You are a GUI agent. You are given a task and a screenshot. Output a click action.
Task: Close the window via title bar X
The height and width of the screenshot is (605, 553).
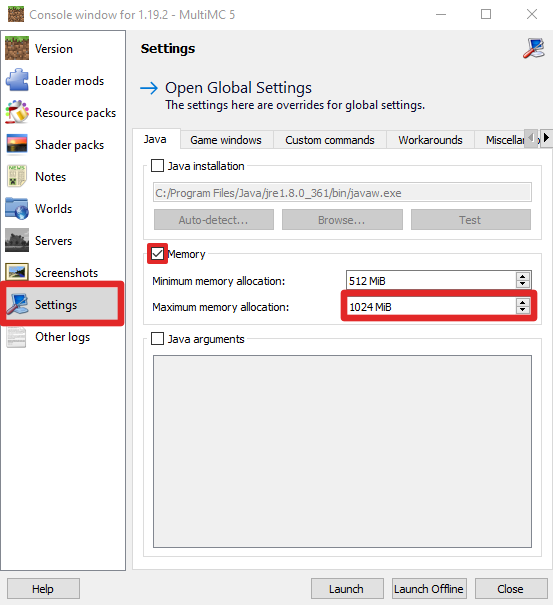(532, 14)
